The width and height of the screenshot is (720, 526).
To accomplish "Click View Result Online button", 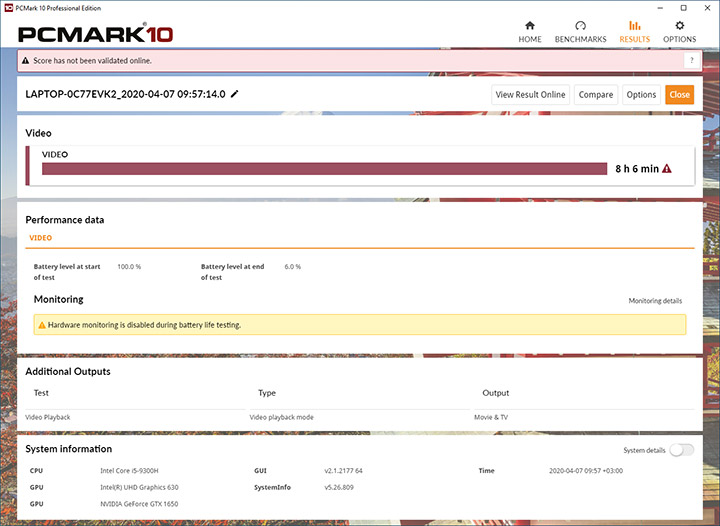I will coord(530,95).
